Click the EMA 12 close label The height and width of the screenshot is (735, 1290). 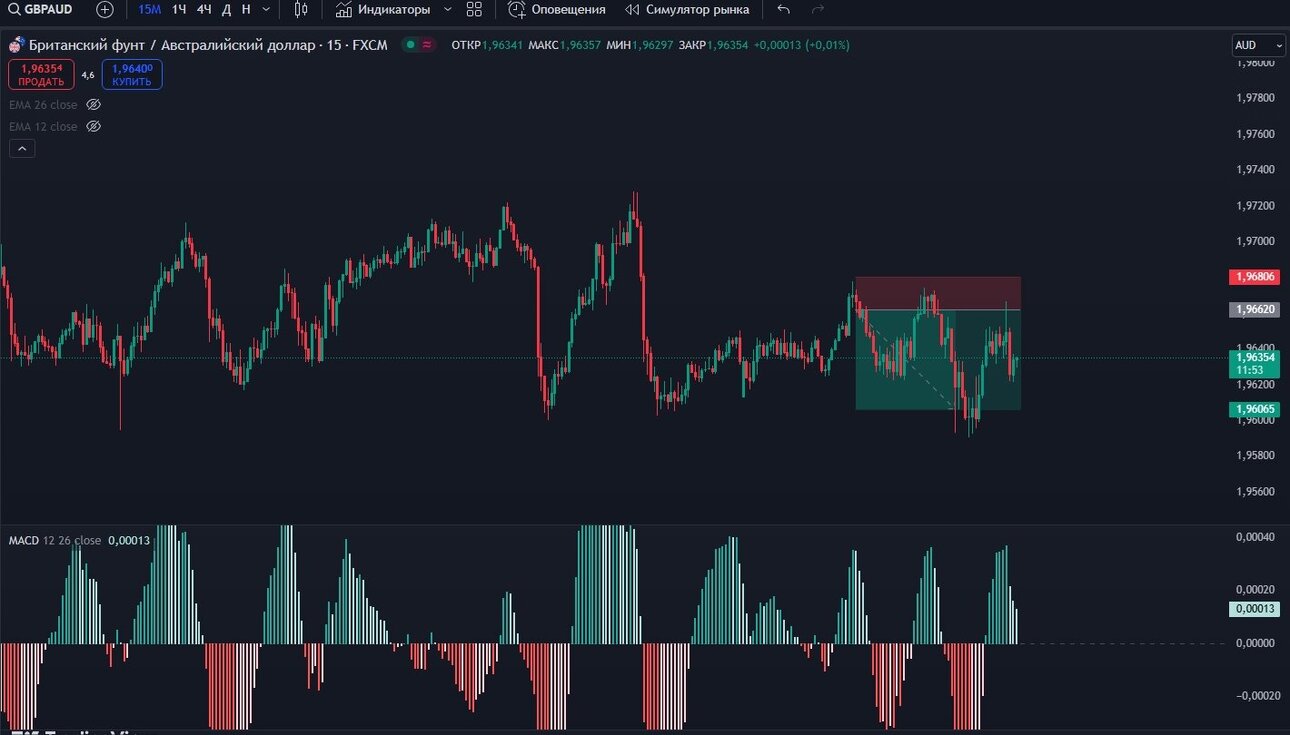pos(43,127)
